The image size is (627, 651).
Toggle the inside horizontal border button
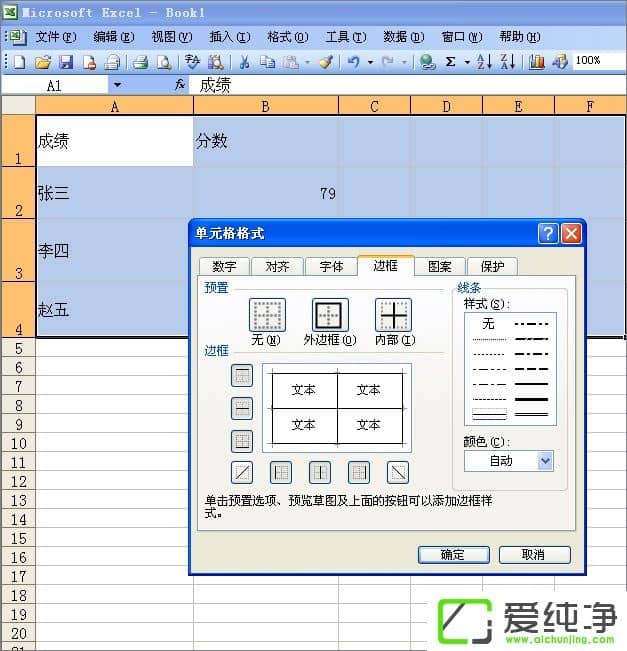tap(242, 408)
